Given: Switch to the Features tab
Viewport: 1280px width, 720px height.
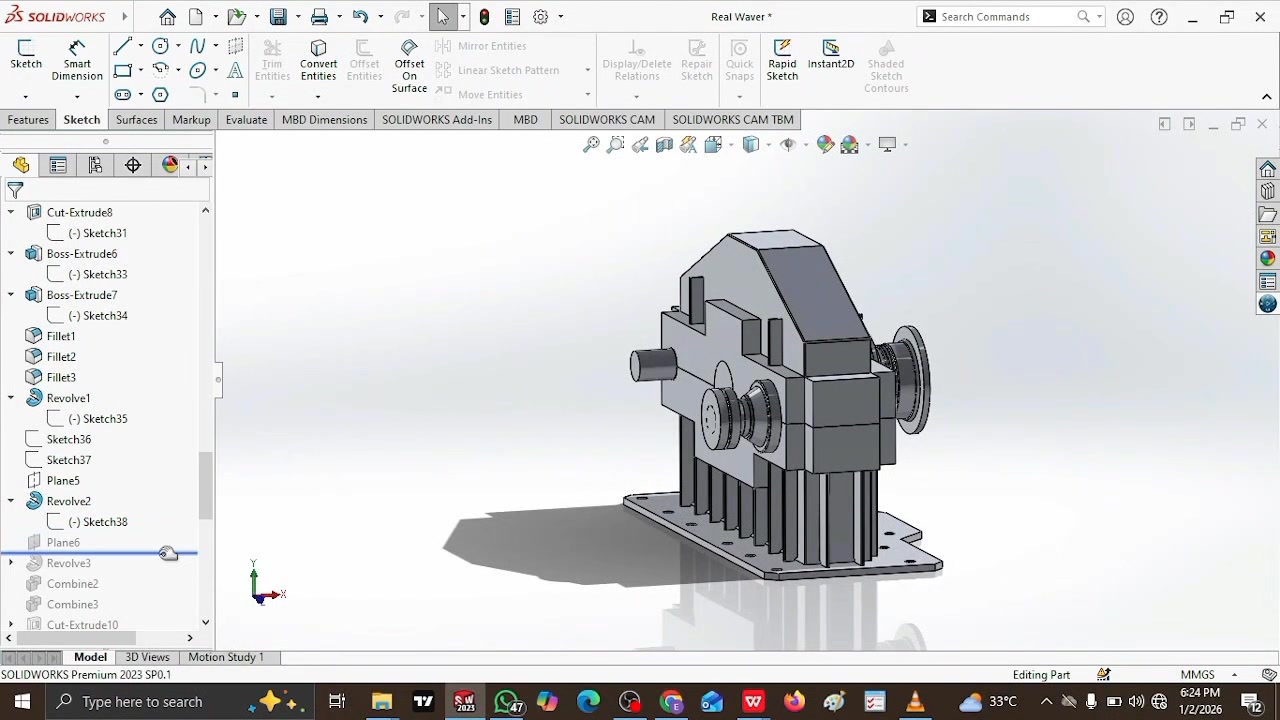Looking at the screenshot, I should coord(28,120).
